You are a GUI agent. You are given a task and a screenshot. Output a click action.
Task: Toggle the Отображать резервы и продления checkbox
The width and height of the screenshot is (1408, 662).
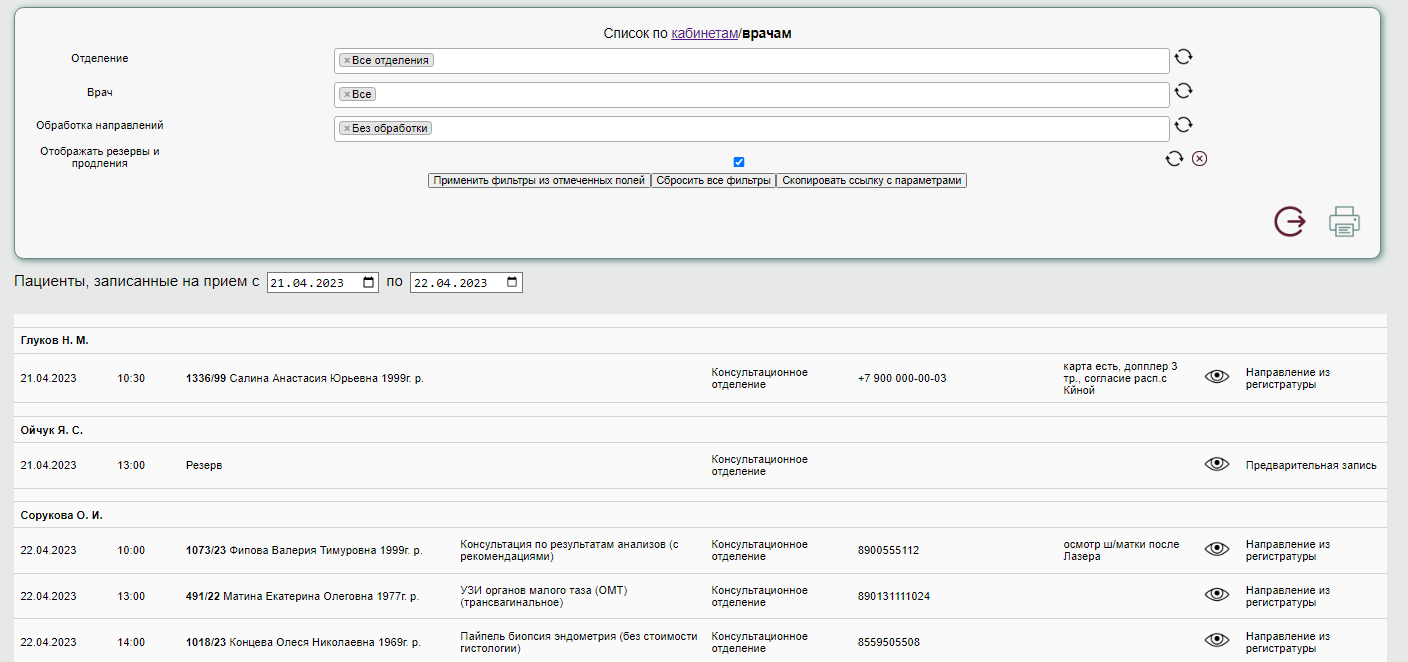coord(739,162)
